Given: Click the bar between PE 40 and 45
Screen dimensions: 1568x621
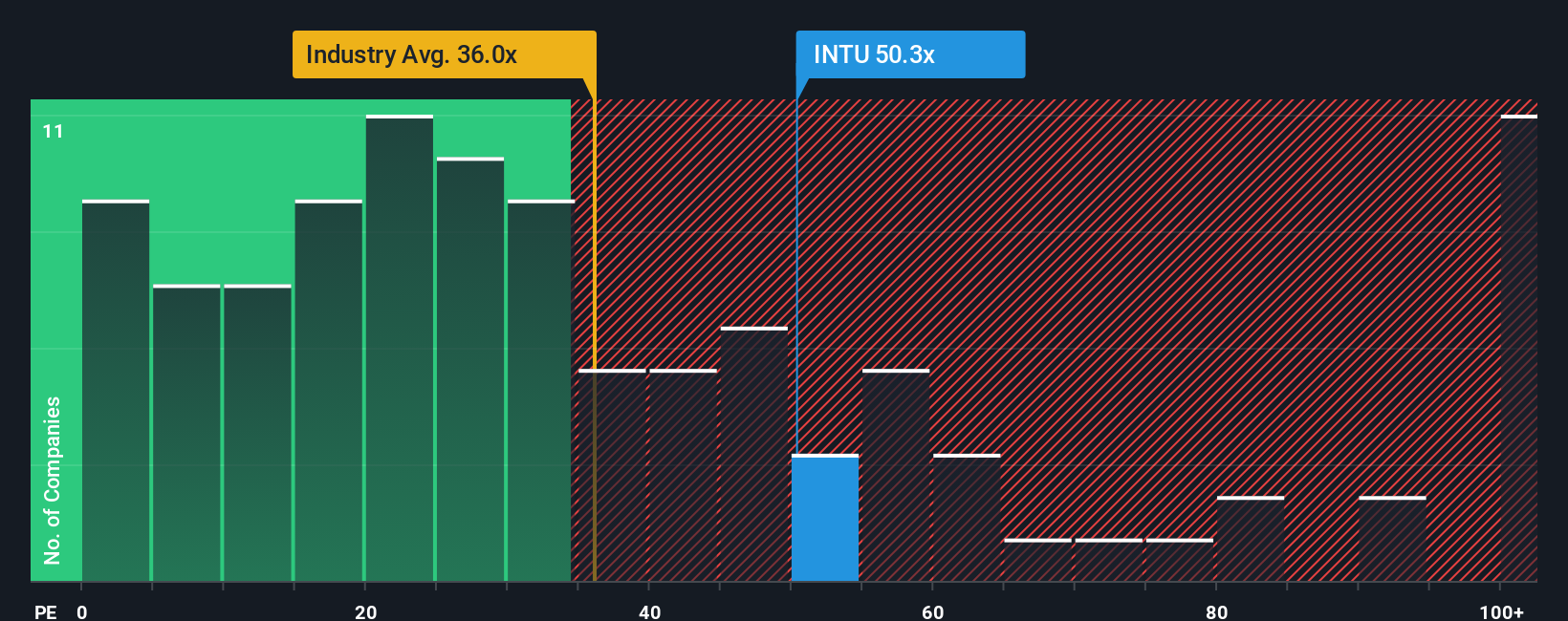Looking at the screenshot, I should pos(683,475).
